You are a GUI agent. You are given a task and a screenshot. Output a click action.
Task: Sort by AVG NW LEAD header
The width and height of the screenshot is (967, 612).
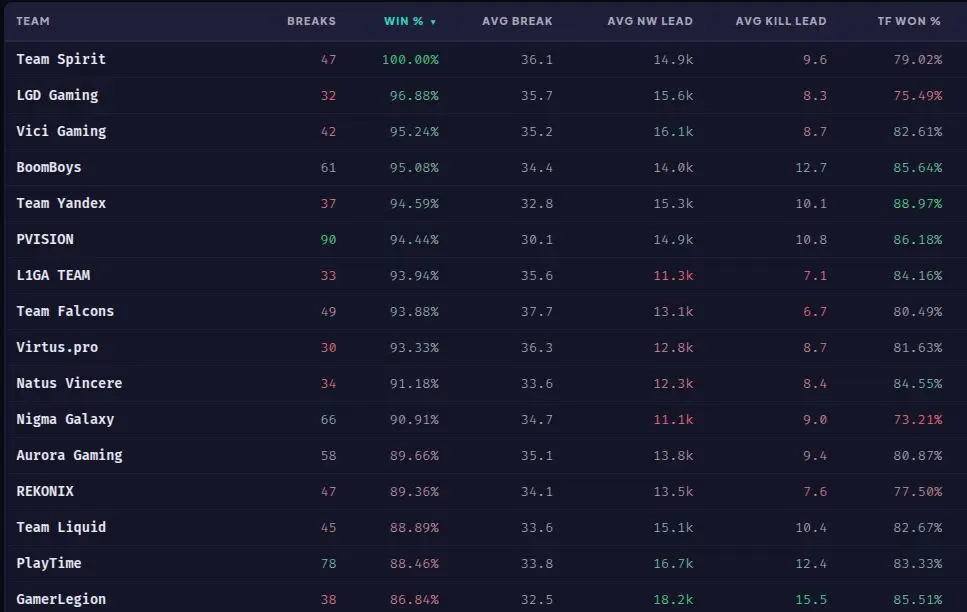[650, 21]
